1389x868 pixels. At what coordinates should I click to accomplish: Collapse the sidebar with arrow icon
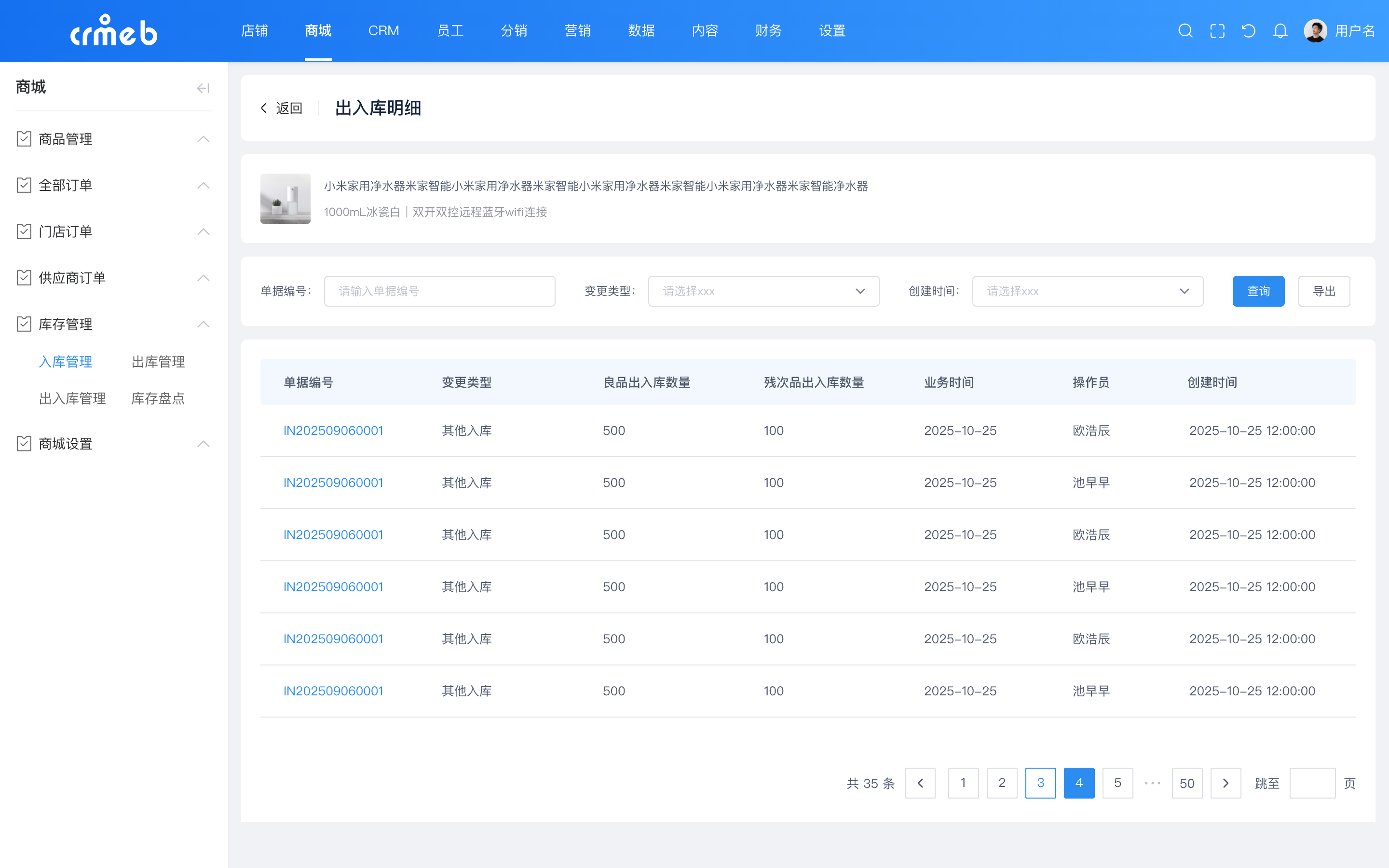click(203, 88)
